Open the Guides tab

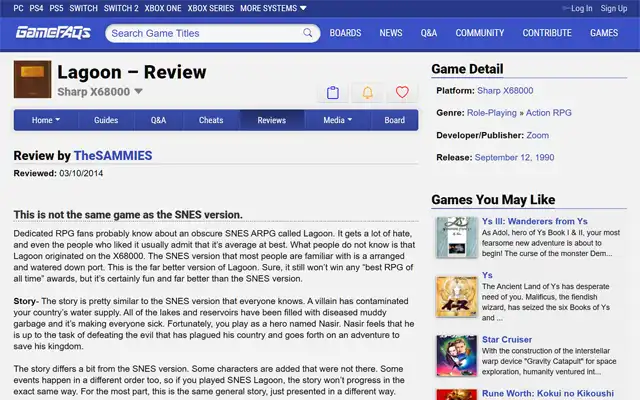click(x=106, y=120)
